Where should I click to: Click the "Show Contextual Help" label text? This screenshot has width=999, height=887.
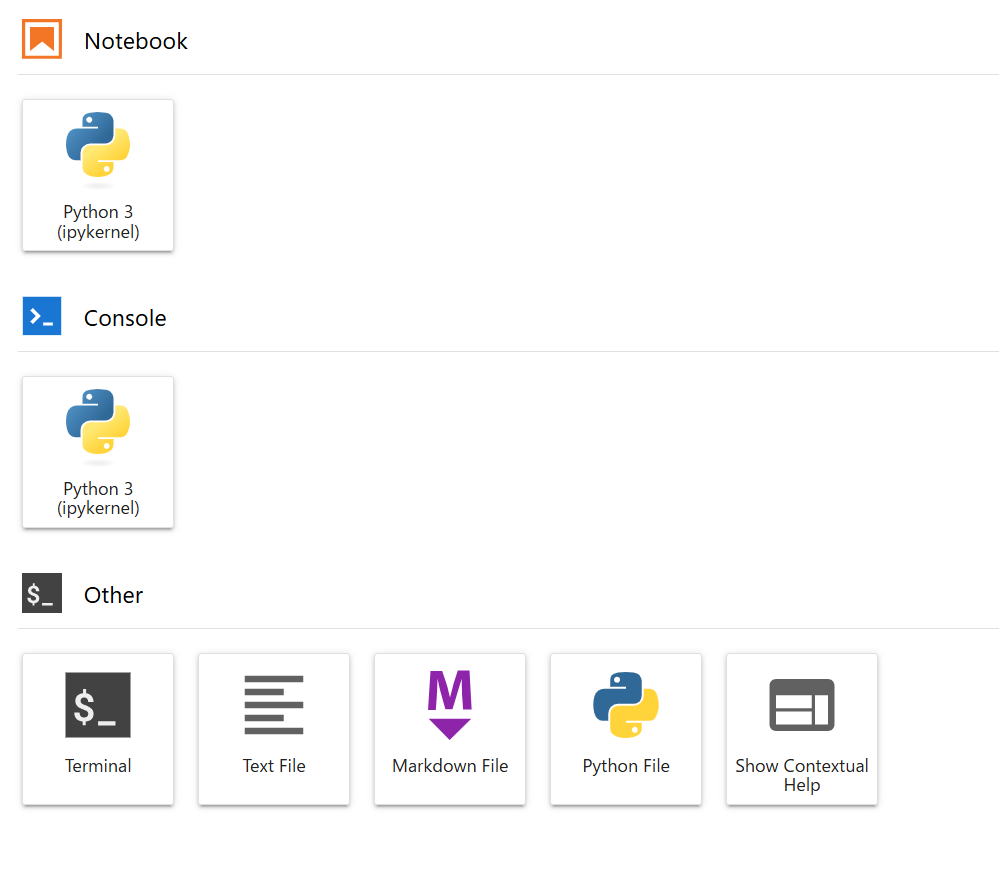pyautogui.click(x=802, y=775)
